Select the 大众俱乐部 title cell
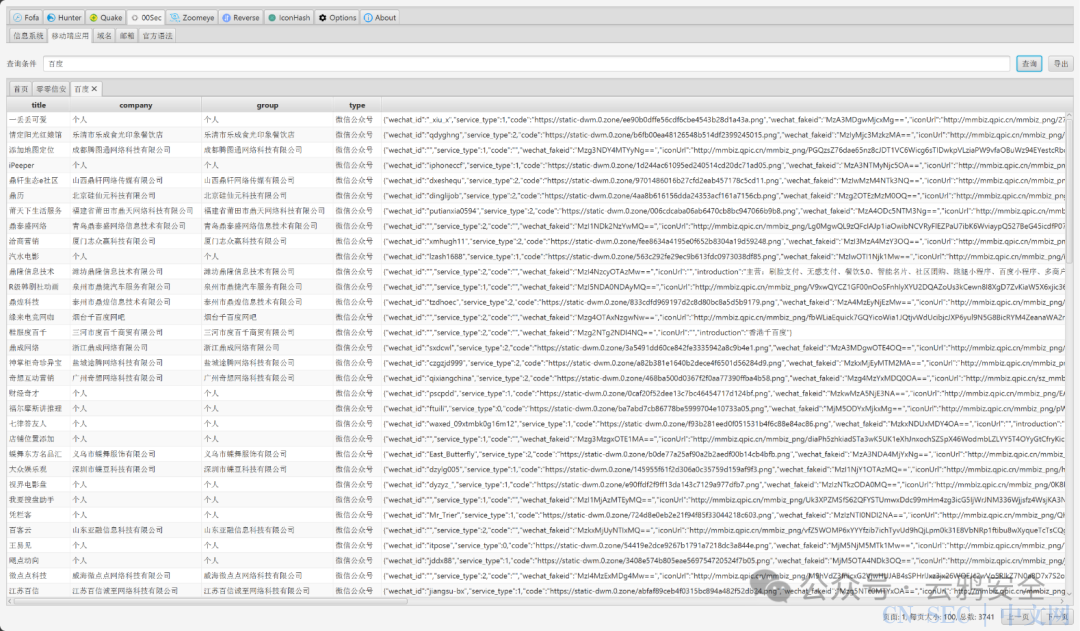 pyautogui.click(x=38, y=469)
